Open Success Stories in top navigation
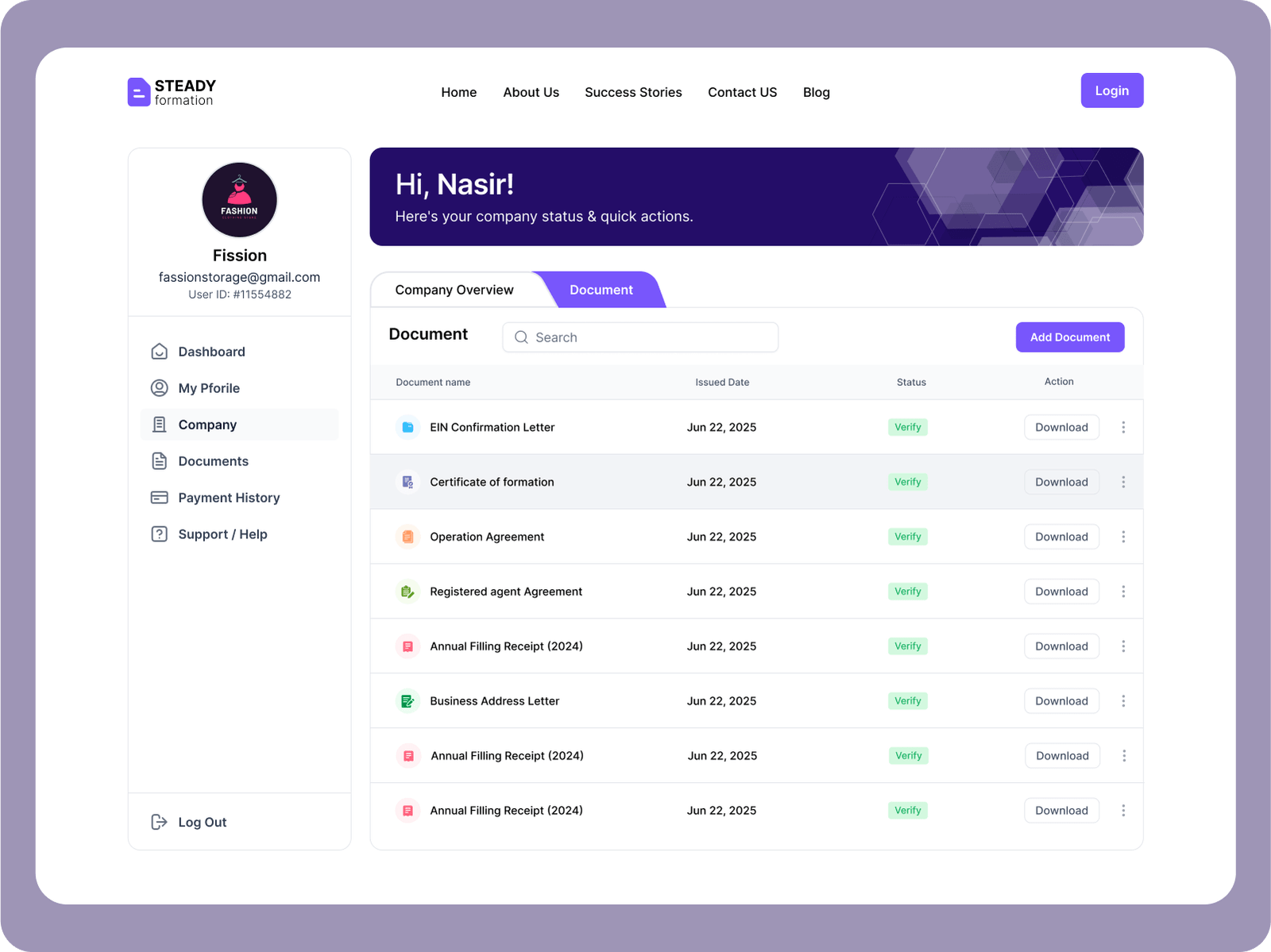Image resolution: width=1271 pixels, height=952 pixels. coord(633,92)
